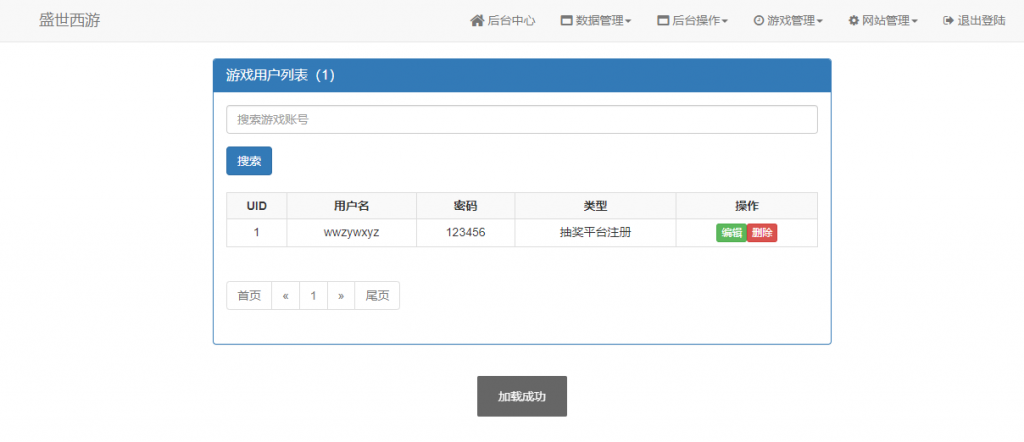Go to 首页 in pagination
This screenshot has height=442, width=1024.
tap(249, 296)
